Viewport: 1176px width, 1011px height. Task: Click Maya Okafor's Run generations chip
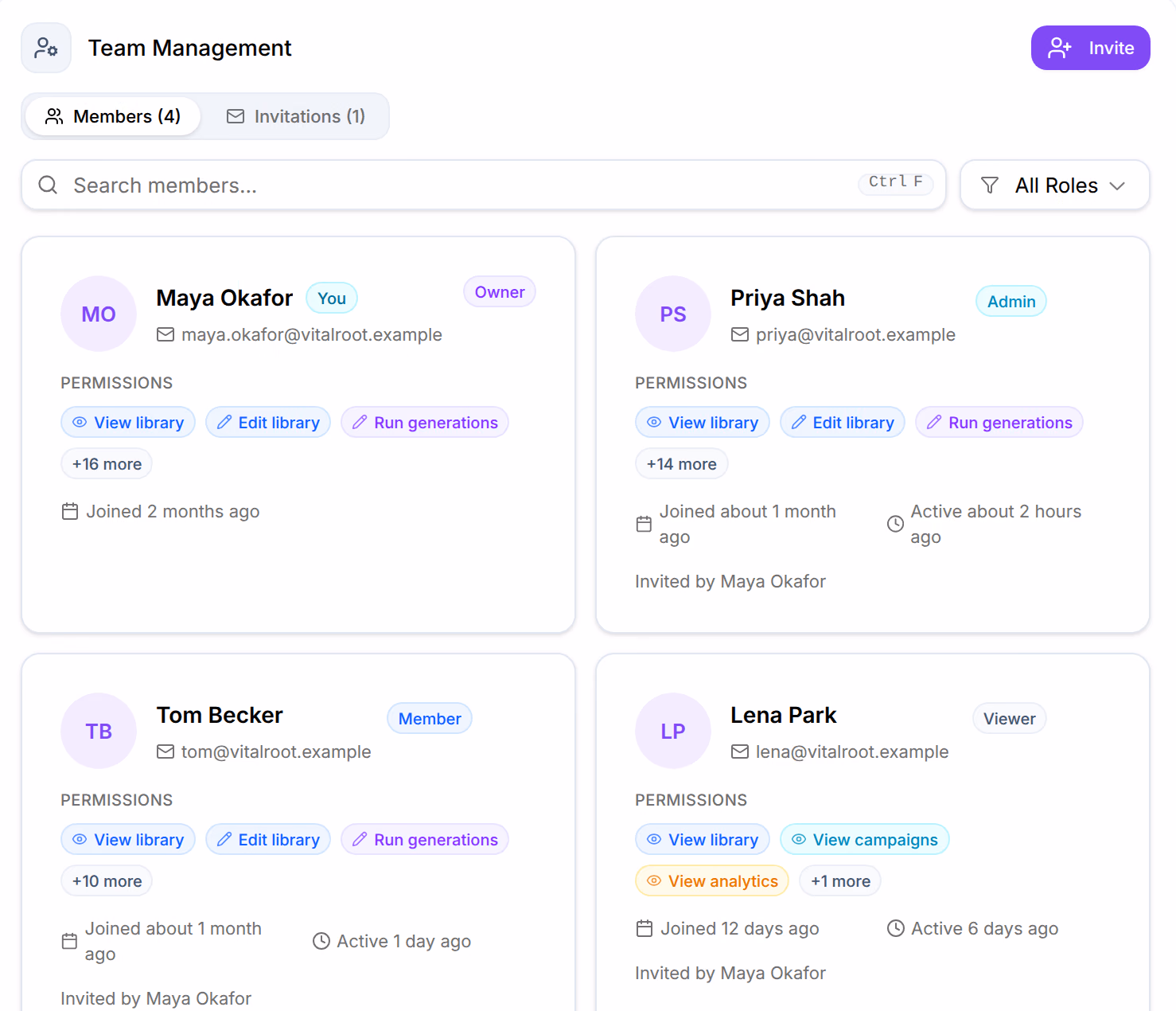(425, 423)
